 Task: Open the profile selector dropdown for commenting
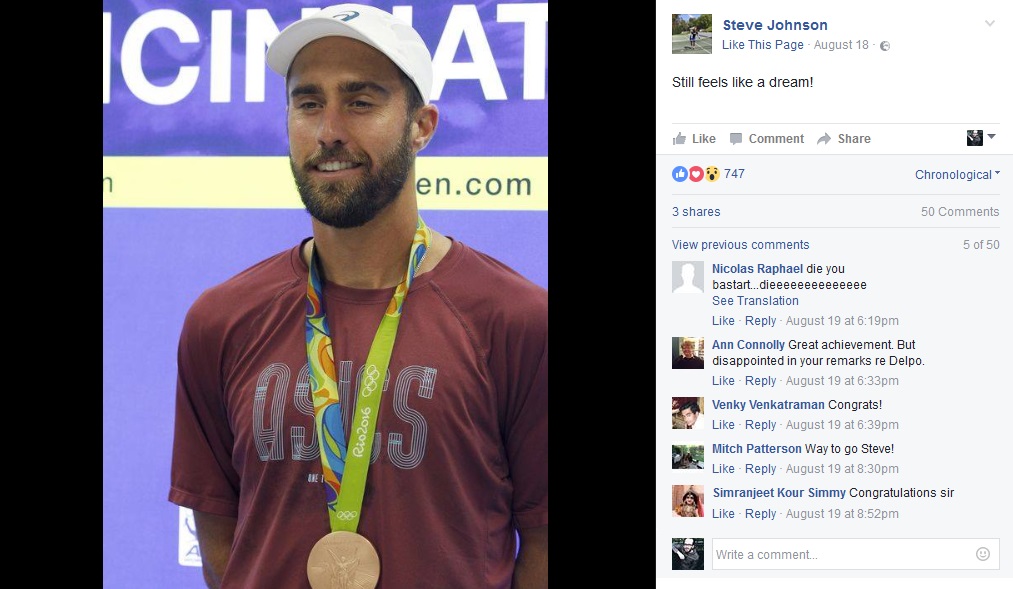[981, 138]
